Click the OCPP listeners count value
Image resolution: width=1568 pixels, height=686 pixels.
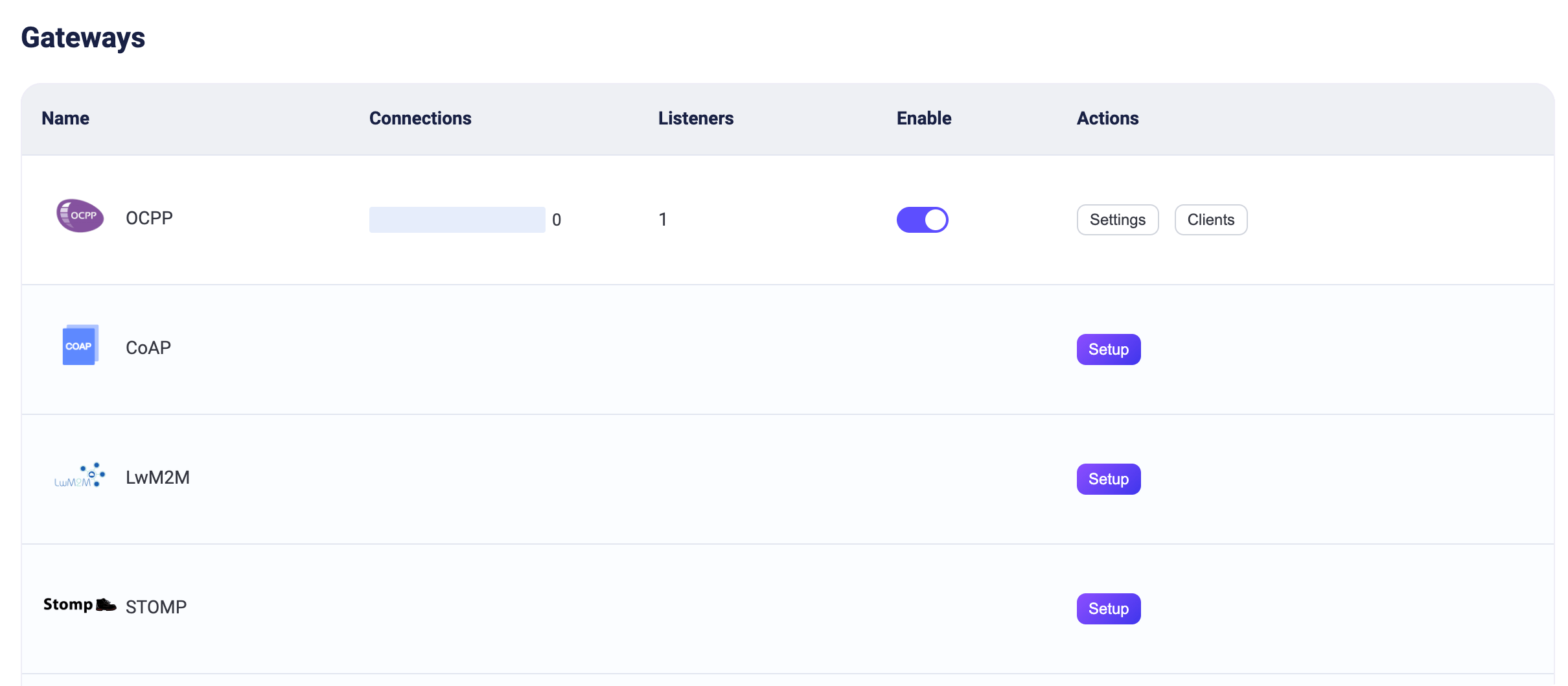click(x=662, y=220)
